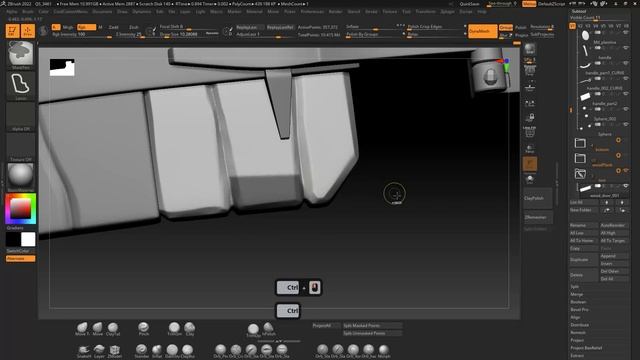Select the hPolish brush
The height and width of the screenshot is (360, 640).
(269, 329)
